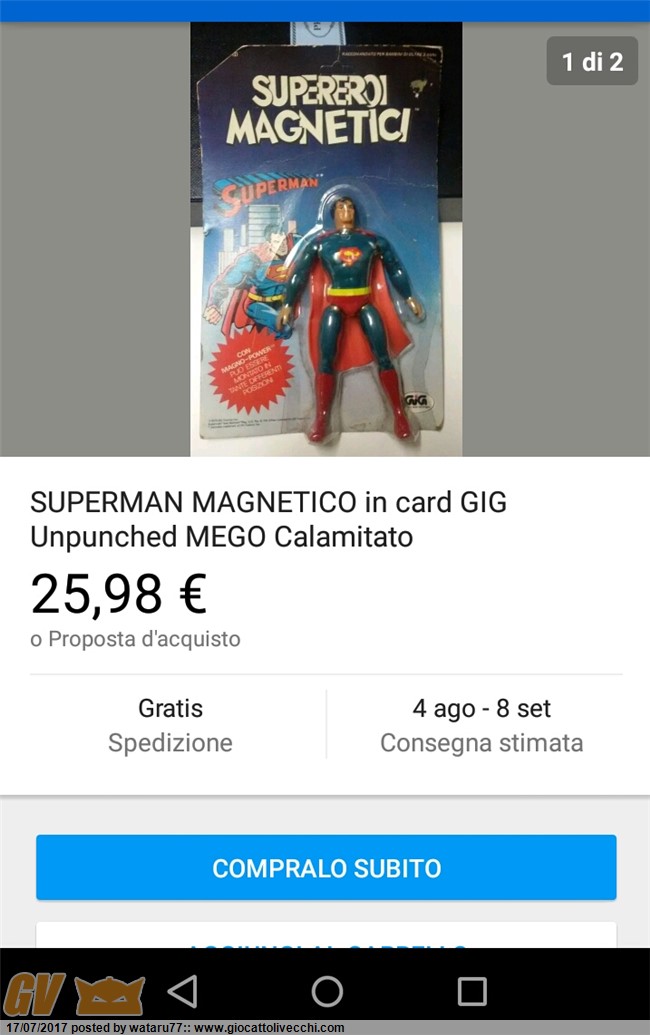This screenshot has height=1035, width=650.
Task: Open recent apps with the square icon
Action: pyautogui.click(x=472, y=991)
